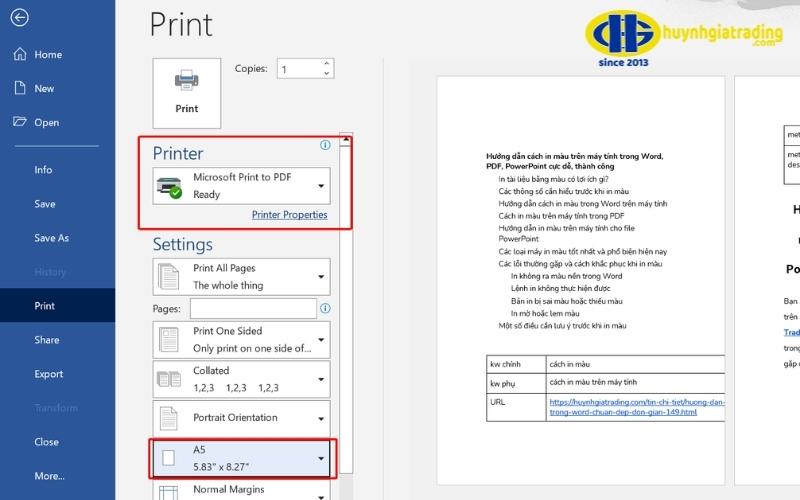The height and width of the screenshot is (500, 800).
Task: Click the Print One Sided page icon
Action: [168, 340]
